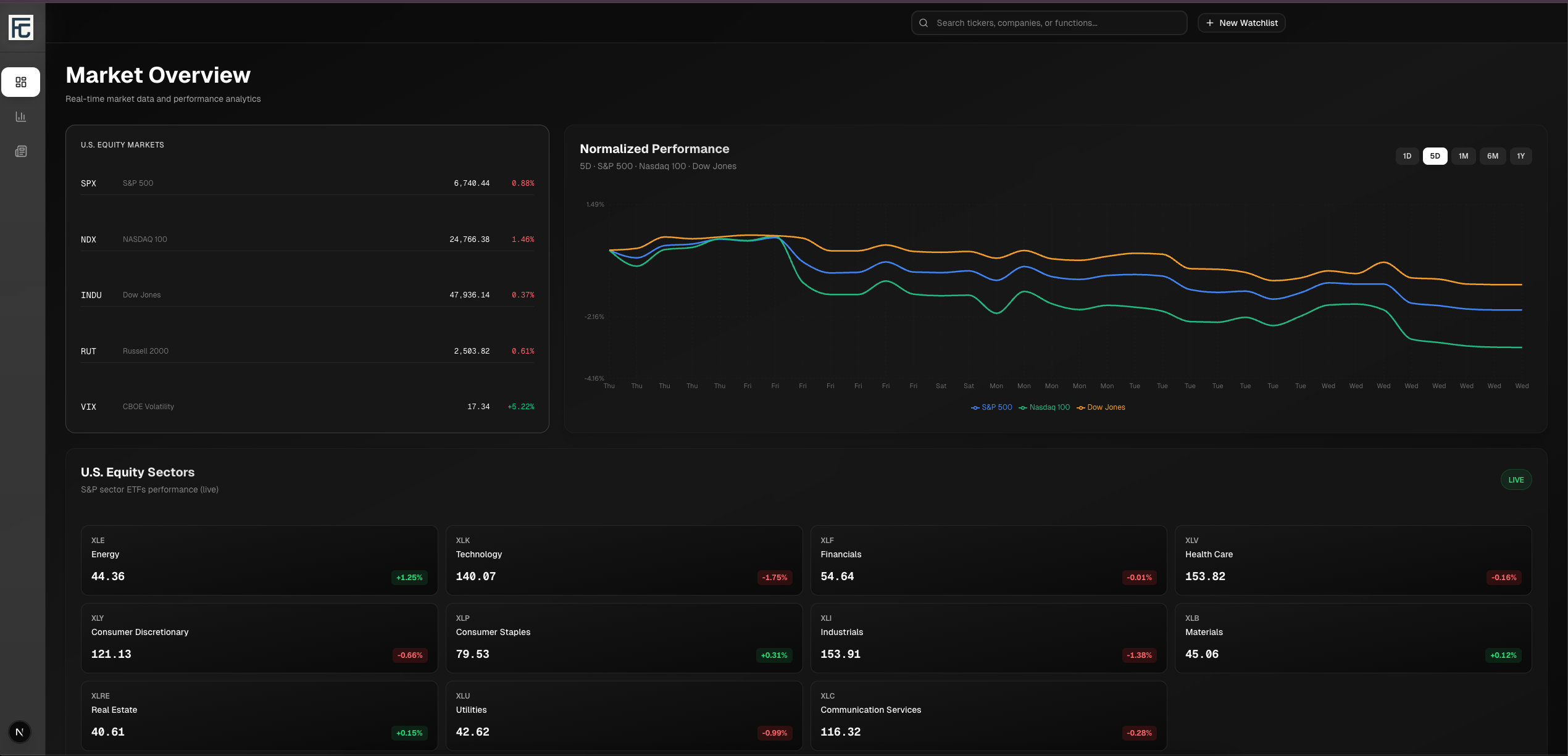The image size is (1568, 756).
Task: Click the round N avatar icon
Action: [x=20, y=732]
